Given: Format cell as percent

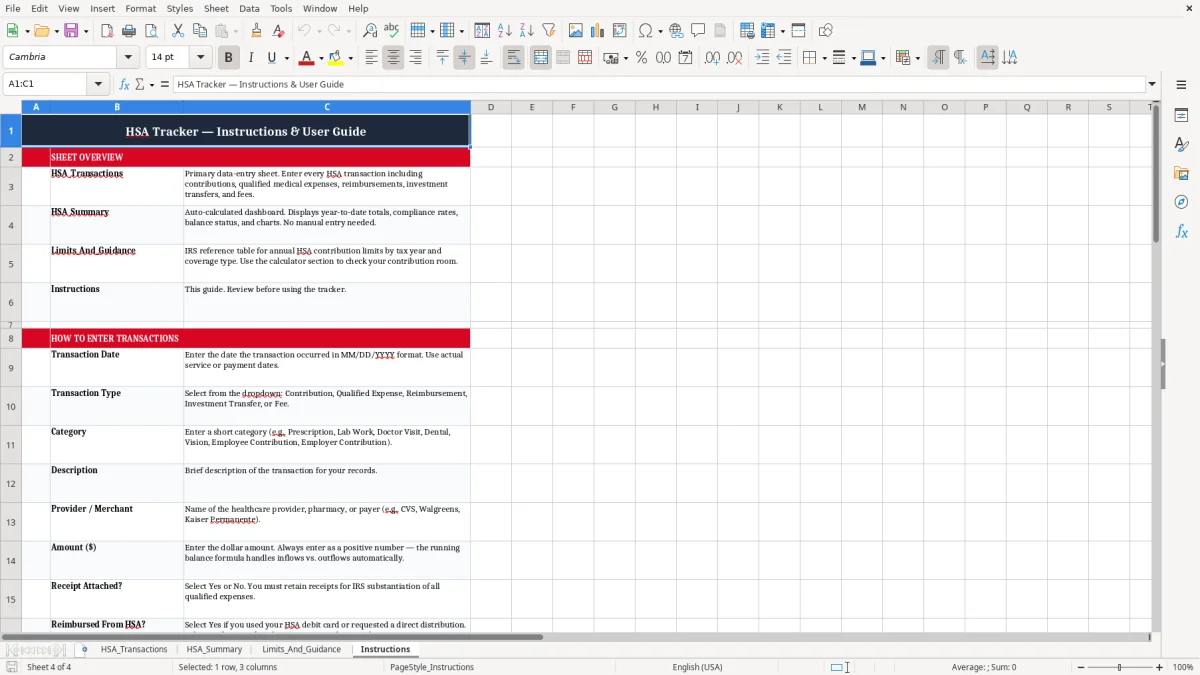Looking at the screenshot, I should 641,58.
